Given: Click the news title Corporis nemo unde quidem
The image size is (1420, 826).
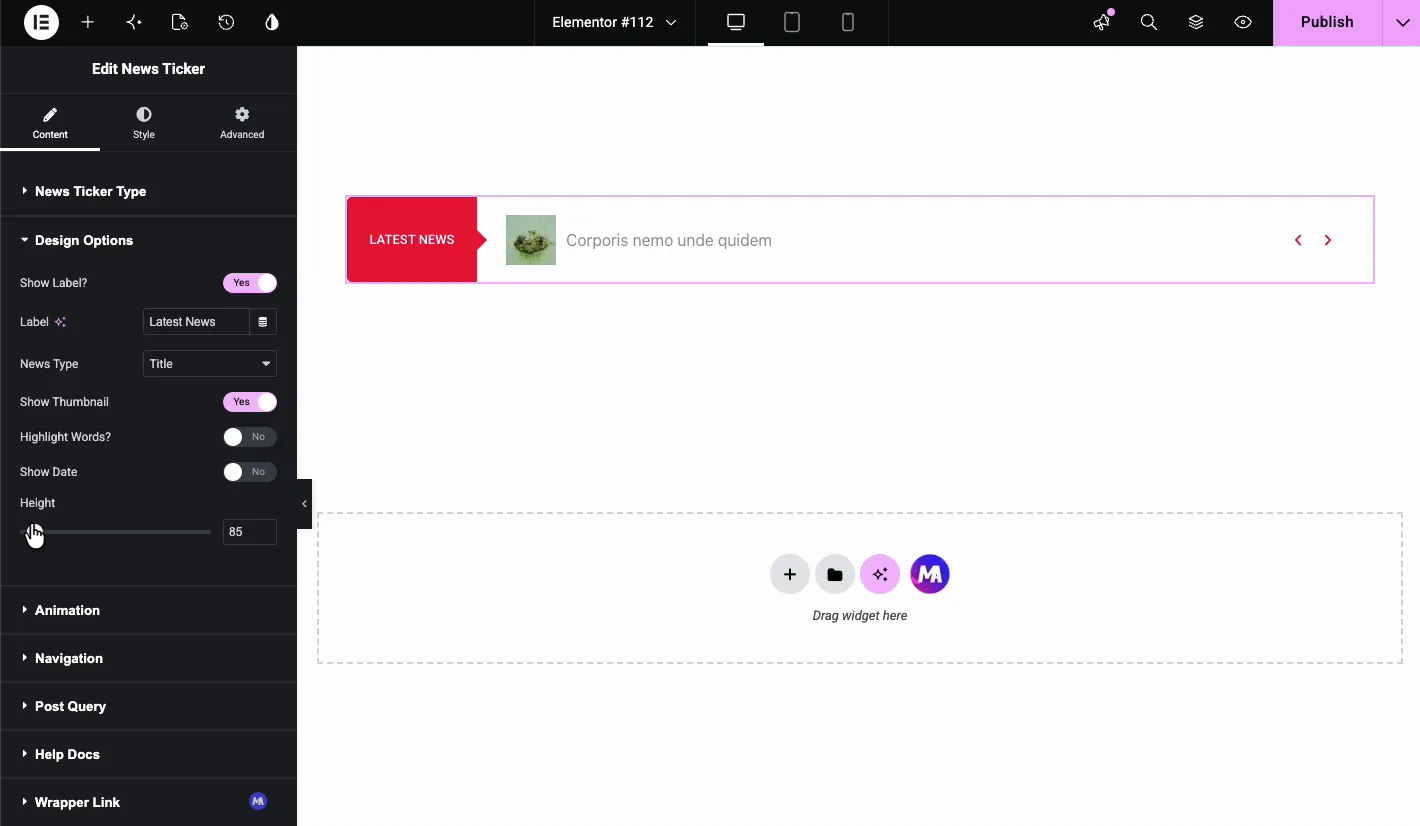Looking at the screenshot, I should 669,240.
